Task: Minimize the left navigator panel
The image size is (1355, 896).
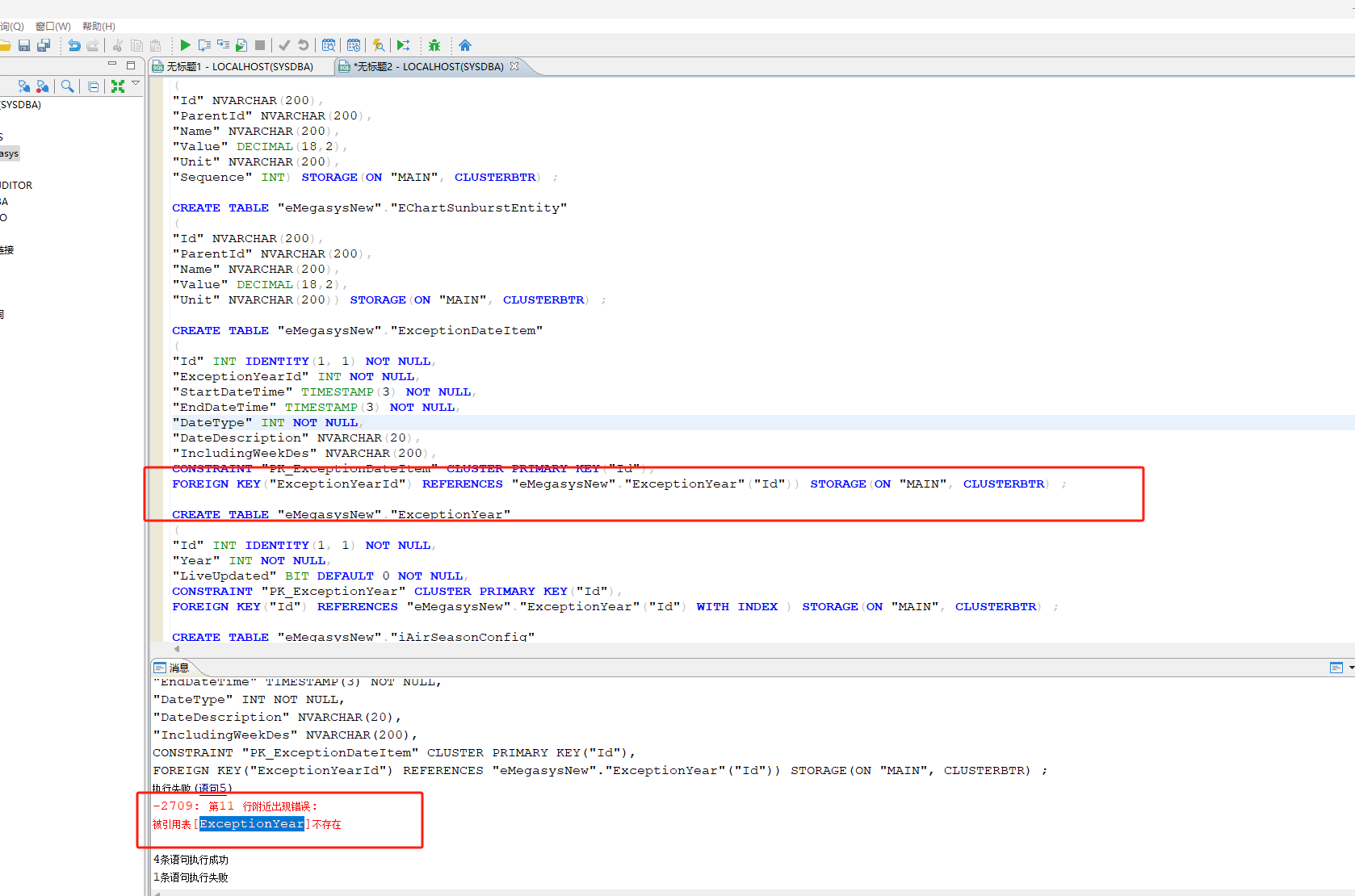Action: [x=112, y=64]
